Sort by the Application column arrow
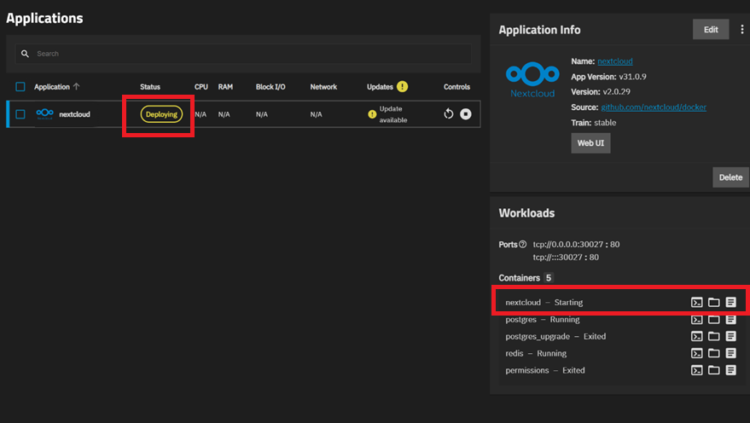The image size is (750, 423). [77, 87]
